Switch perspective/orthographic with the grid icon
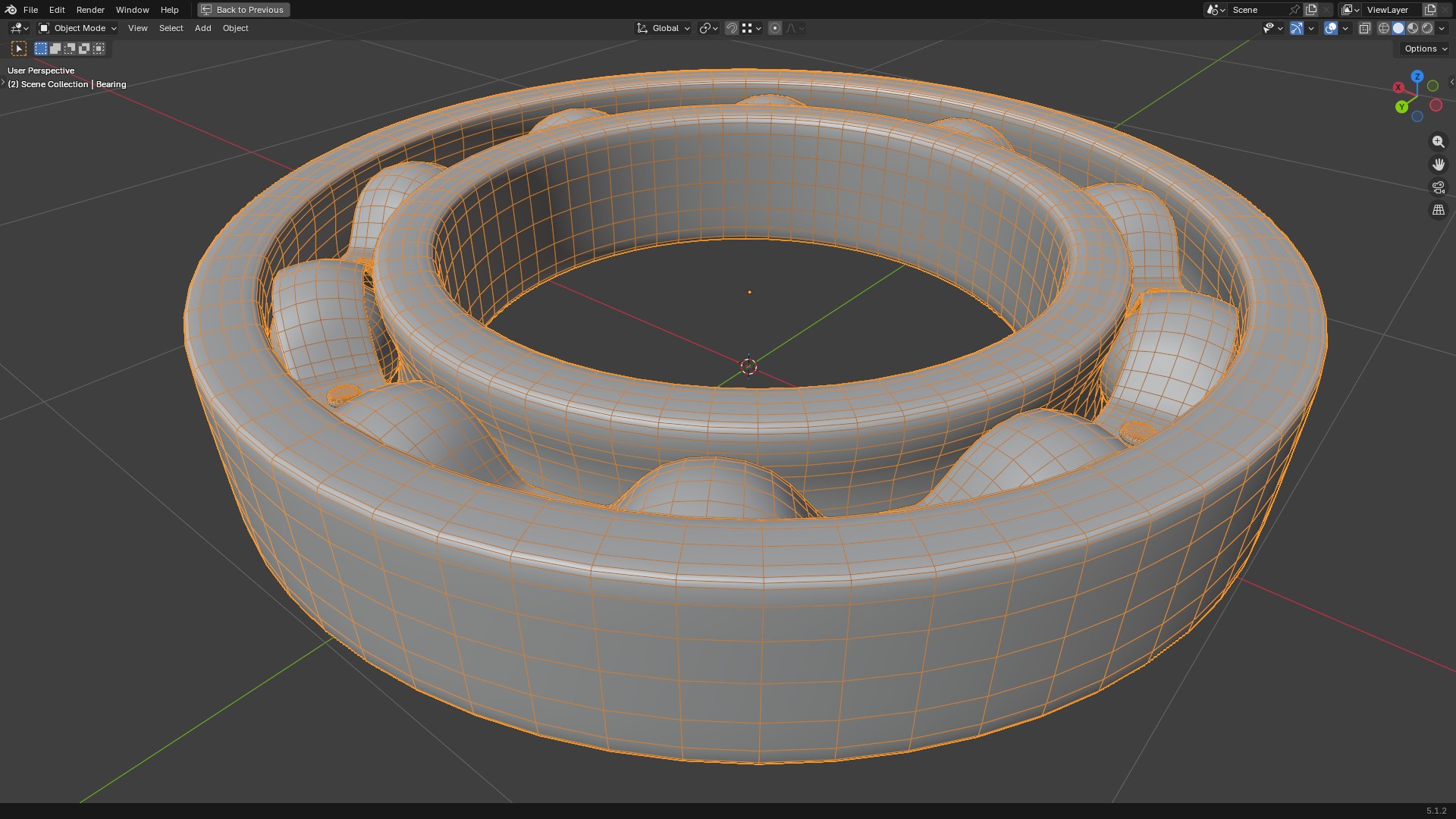The image size is (1456, 819). click(1438, 210)
